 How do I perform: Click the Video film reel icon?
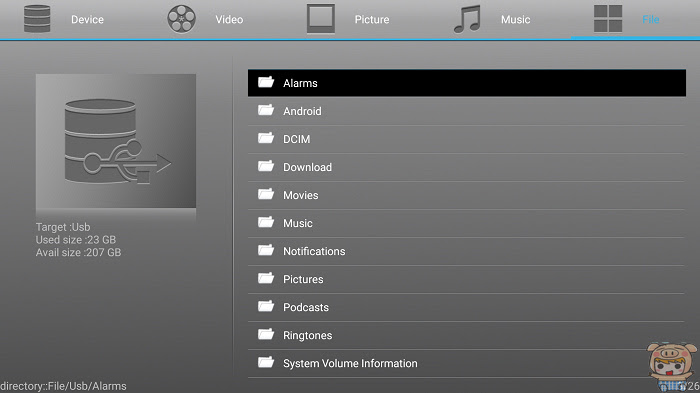coord(181,19)
